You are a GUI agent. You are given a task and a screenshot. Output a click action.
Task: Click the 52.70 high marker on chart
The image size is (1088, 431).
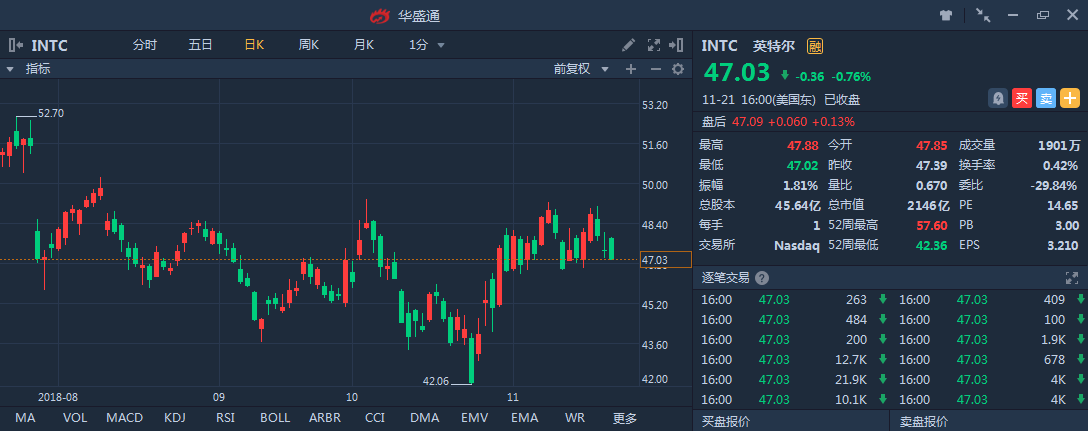click(x=51, y=113)
